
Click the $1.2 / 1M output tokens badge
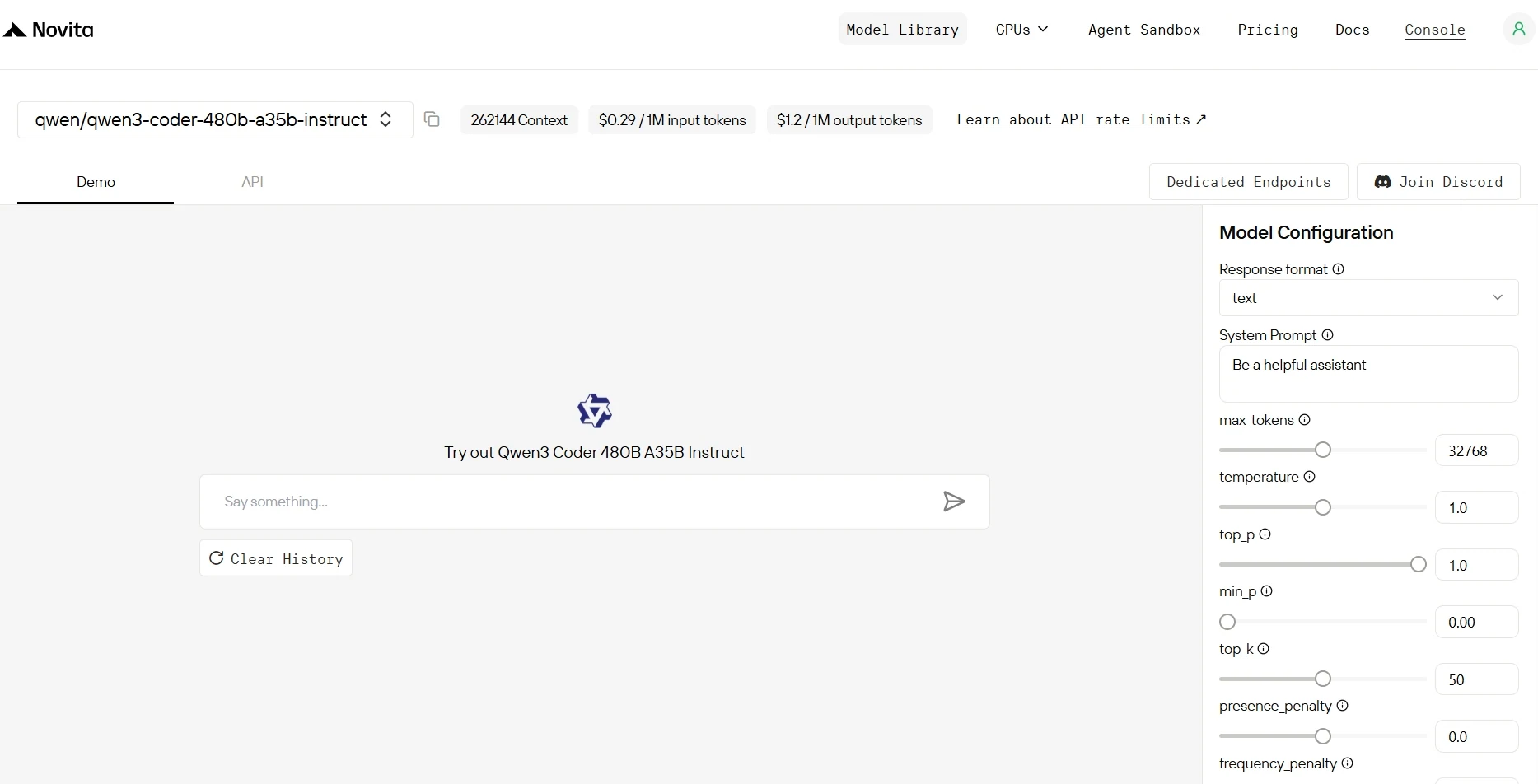tap(849, 120)
